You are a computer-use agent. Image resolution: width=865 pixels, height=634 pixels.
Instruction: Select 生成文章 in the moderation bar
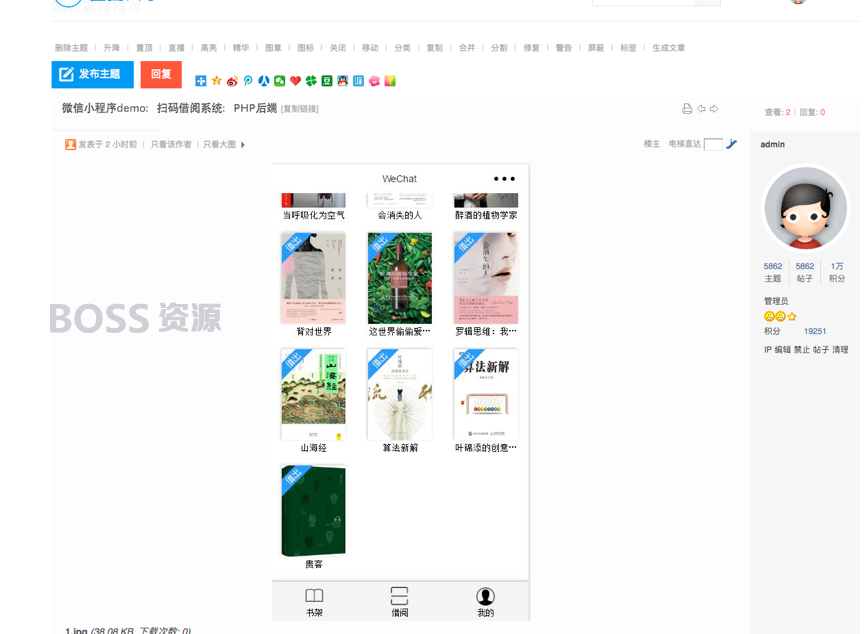[x=669, y=48]
